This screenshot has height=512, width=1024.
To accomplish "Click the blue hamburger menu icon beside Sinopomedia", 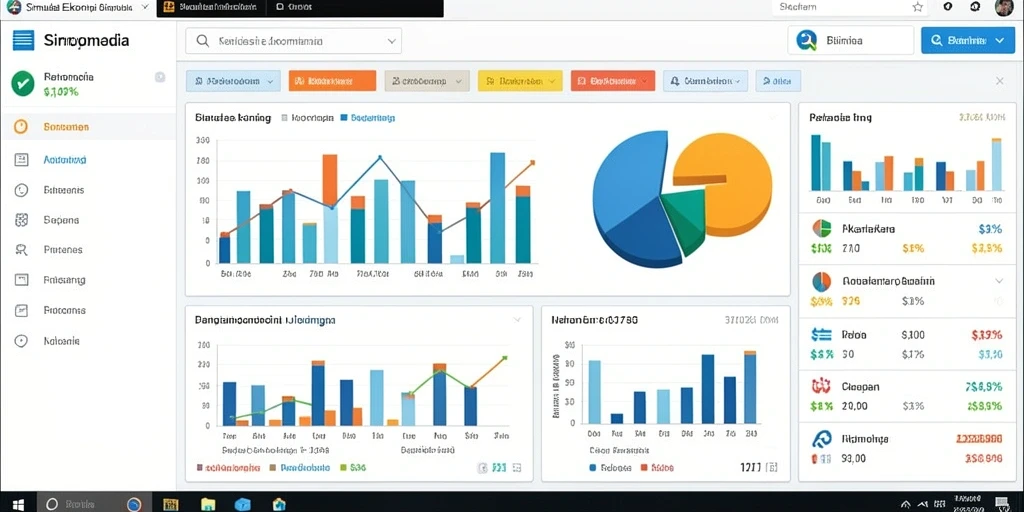I will point(23,40).
